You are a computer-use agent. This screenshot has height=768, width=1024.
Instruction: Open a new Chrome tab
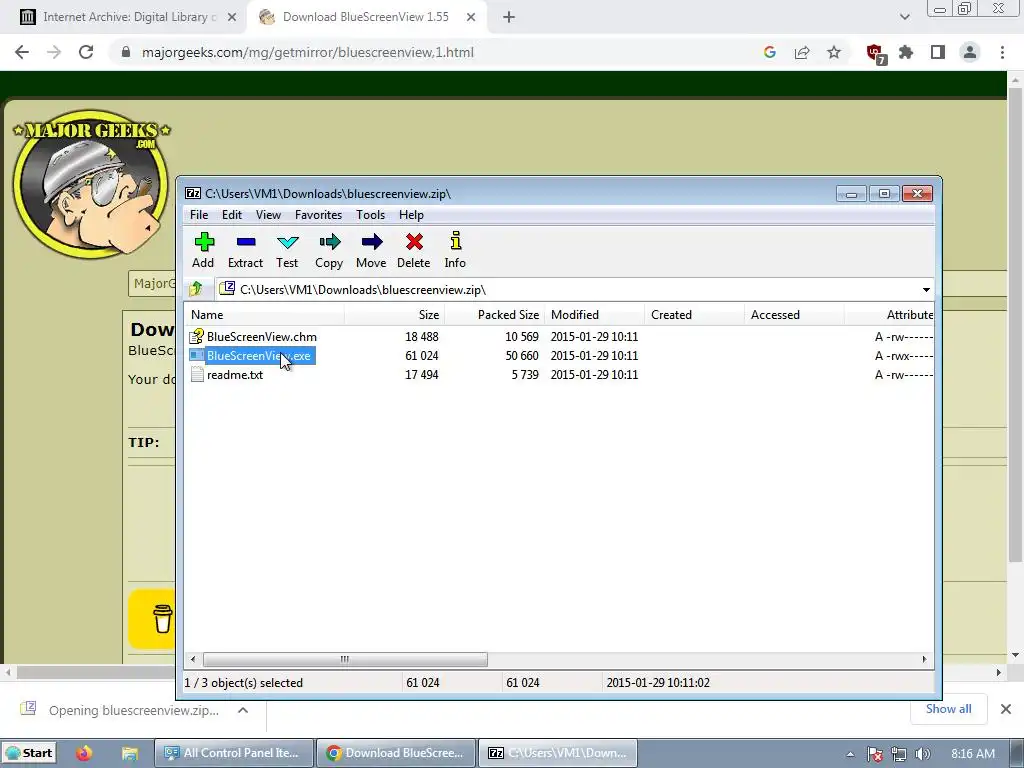pyautogui.click(x=509, y=17)
